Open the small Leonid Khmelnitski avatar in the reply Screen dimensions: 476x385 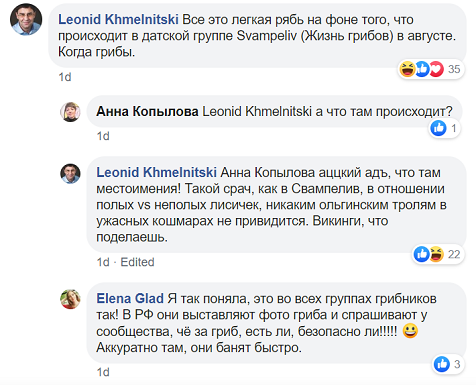[x=70, y=173]
